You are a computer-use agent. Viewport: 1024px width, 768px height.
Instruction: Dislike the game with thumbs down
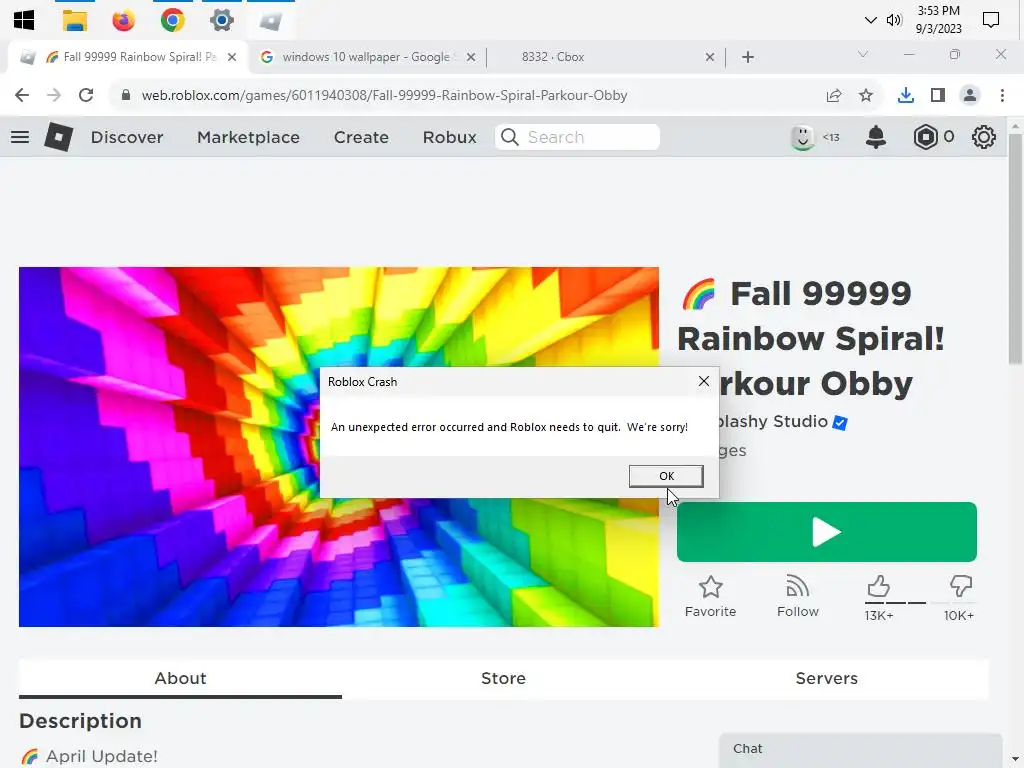tap(960, 586)
